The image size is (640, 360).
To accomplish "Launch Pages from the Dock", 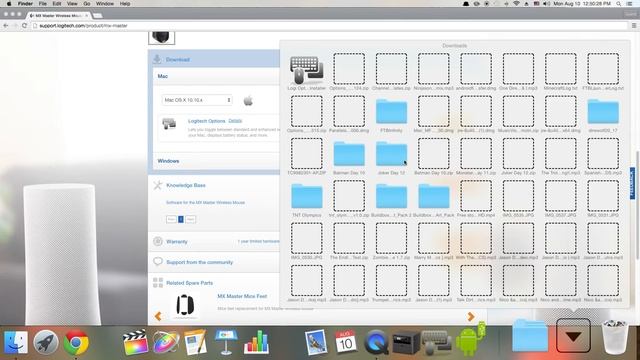I will (196, 342).
